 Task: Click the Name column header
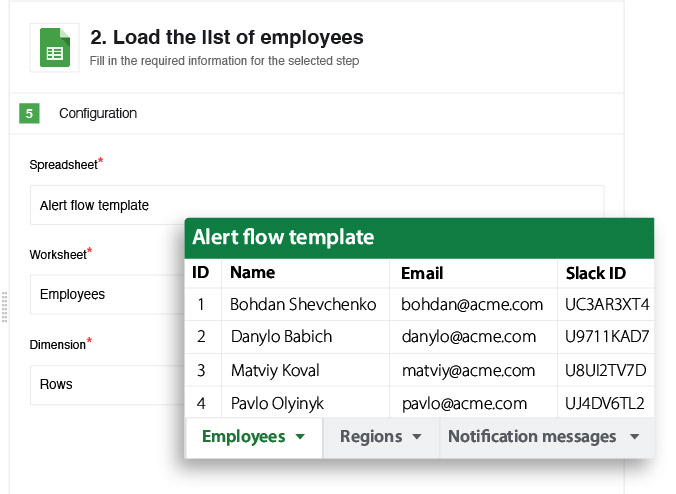[x=305, y=273]
